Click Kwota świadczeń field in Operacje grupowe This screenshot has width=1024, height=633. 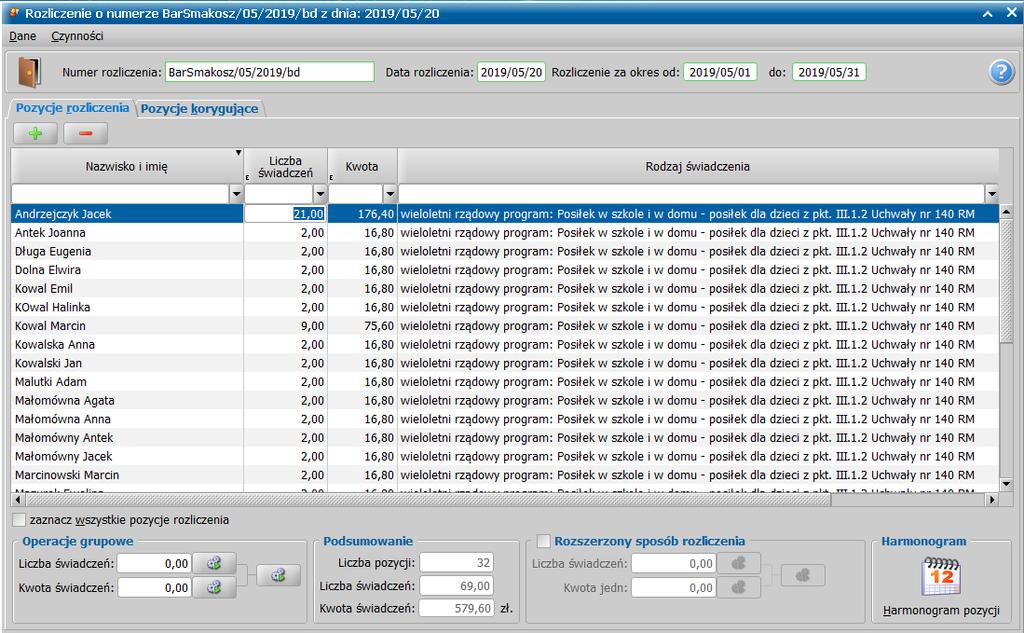coord(154,587)
